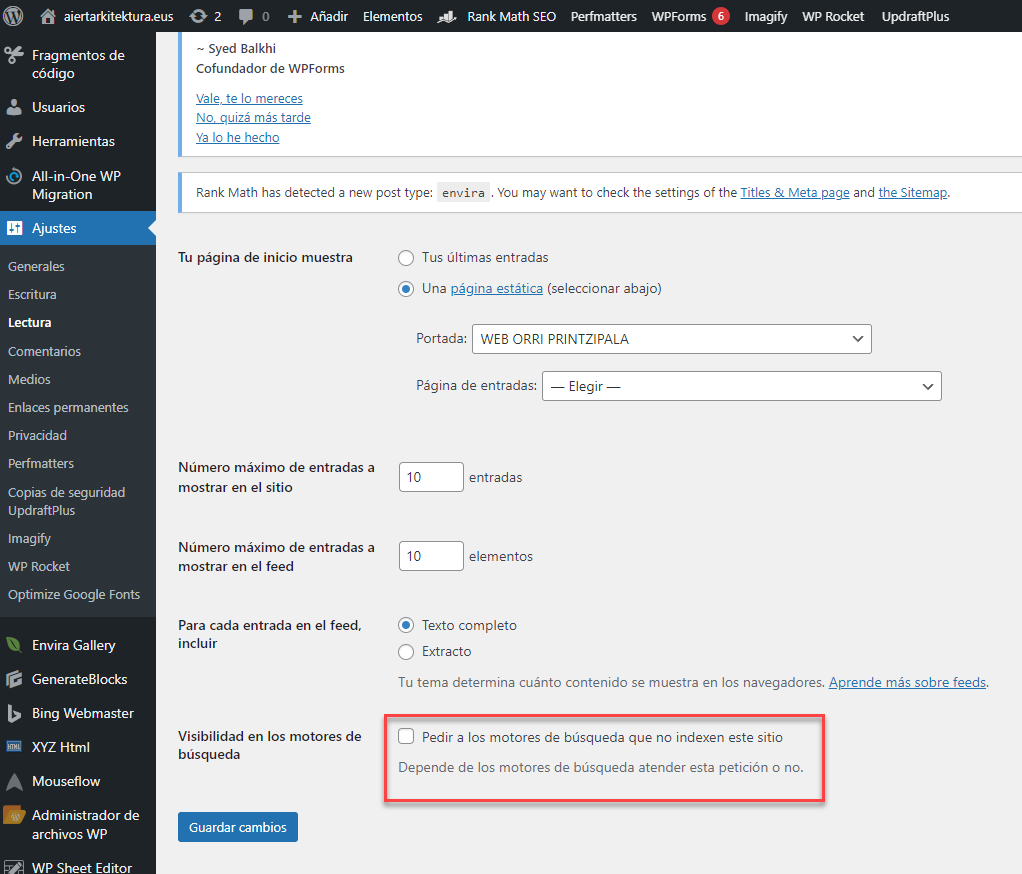Click the GenerateBlocks icon
The width and height of the screenshot is (1022, 874).
coord(14,679)
